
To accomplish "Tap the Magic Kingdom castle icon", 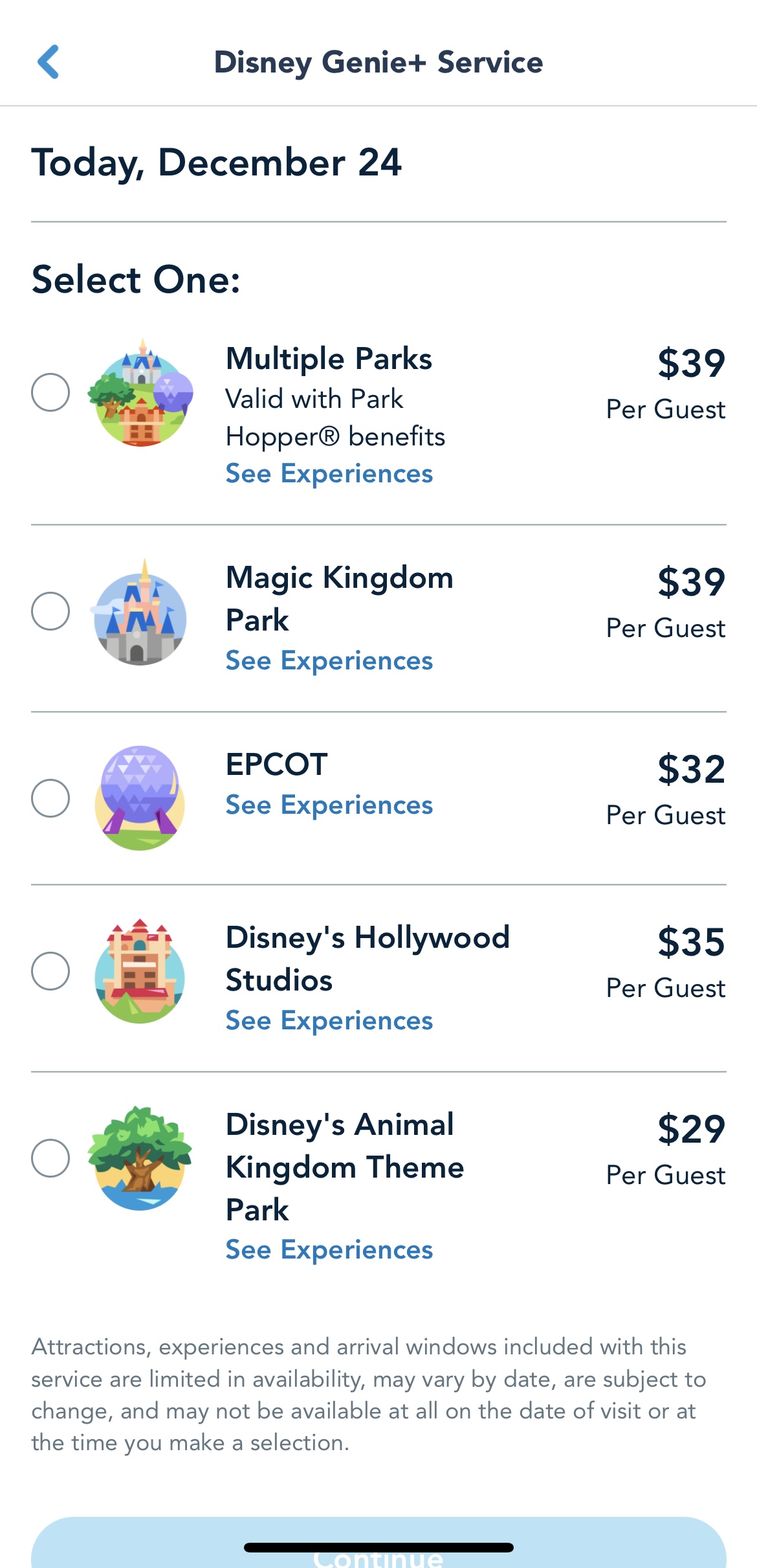I will click(x=140, y=612).
